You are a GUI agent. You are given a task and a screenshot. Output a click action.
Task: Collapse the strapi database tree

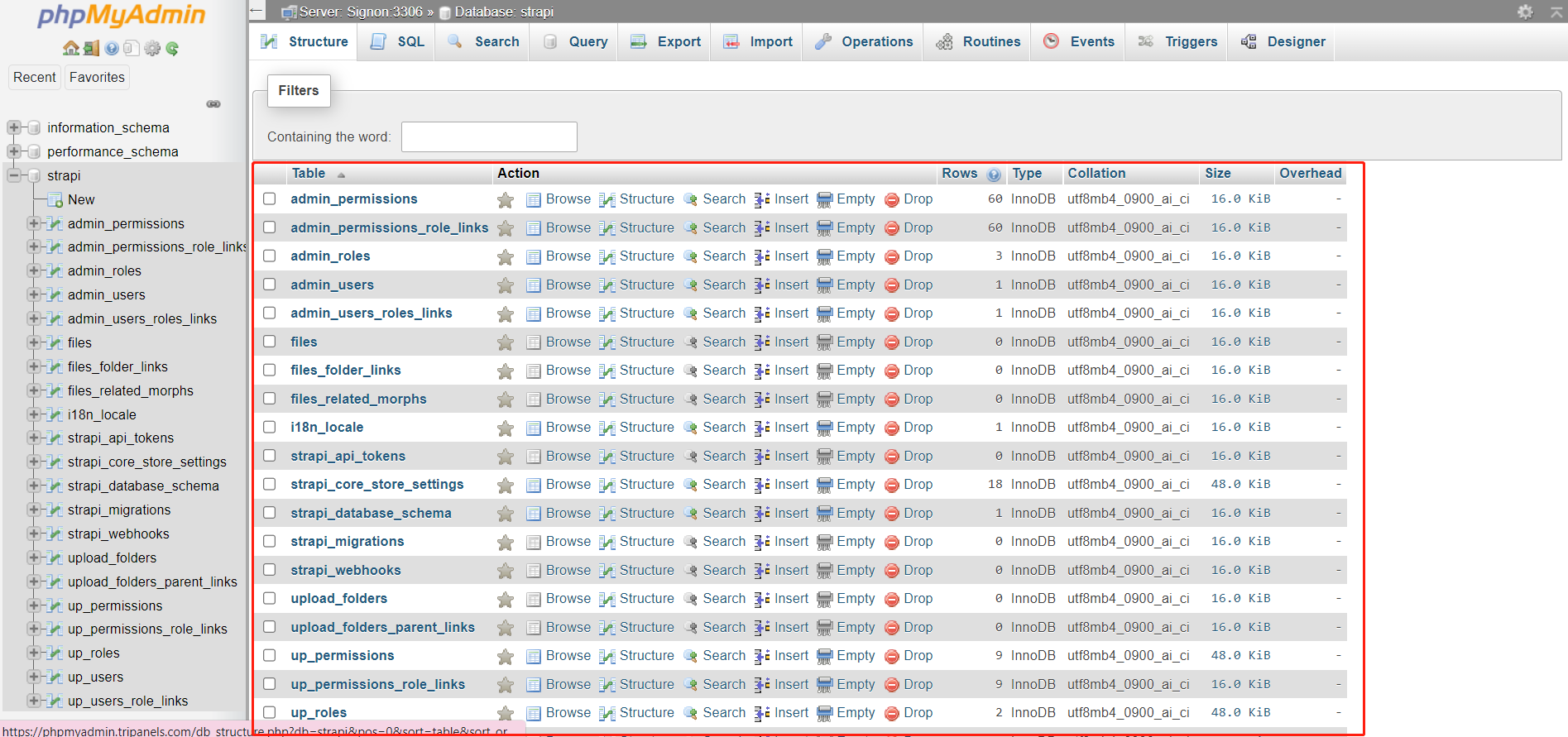[13, 175]
